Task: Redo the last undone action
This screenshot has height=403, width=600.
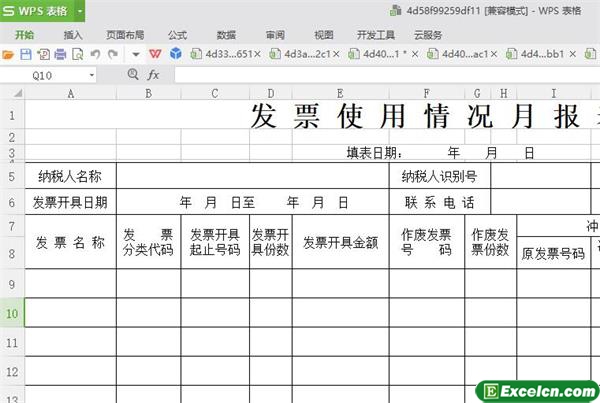Action: coord(111,53)
